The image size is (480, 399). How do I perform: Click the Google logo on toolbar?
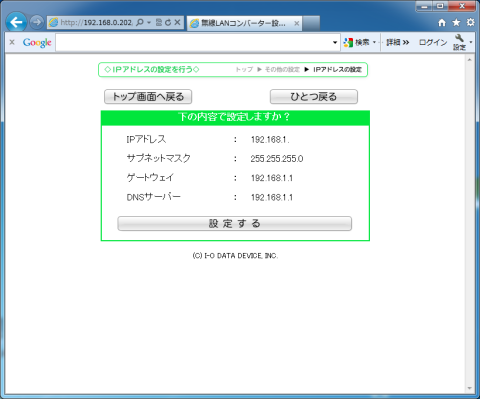tap(37, 42)
